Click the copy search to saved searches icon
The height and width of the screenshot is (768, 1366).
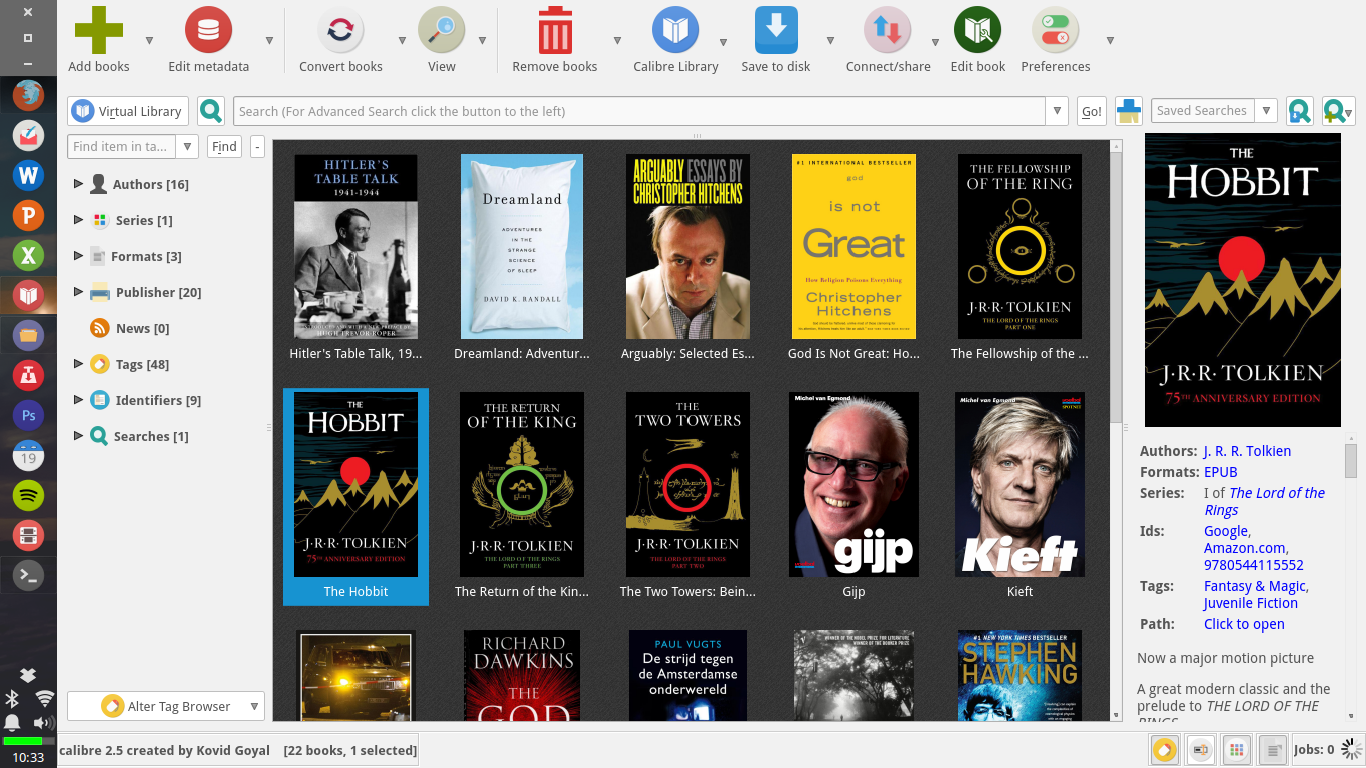(1299, 111)
